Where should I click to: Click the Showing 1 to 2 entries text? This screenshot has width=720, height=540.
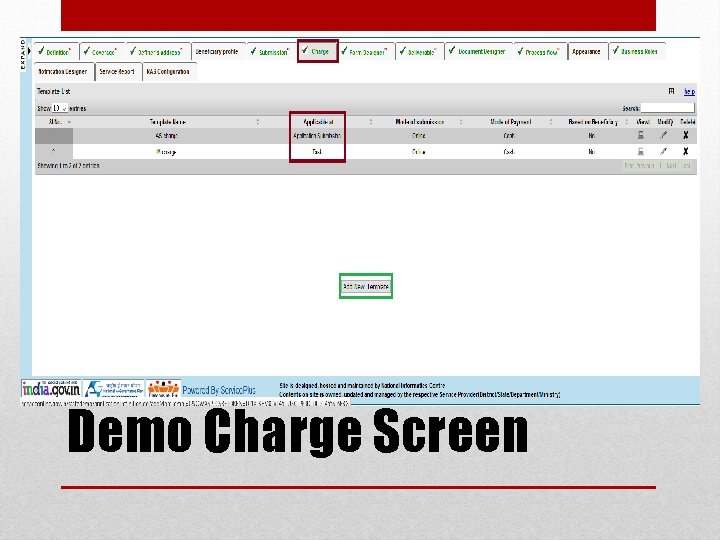68,166
